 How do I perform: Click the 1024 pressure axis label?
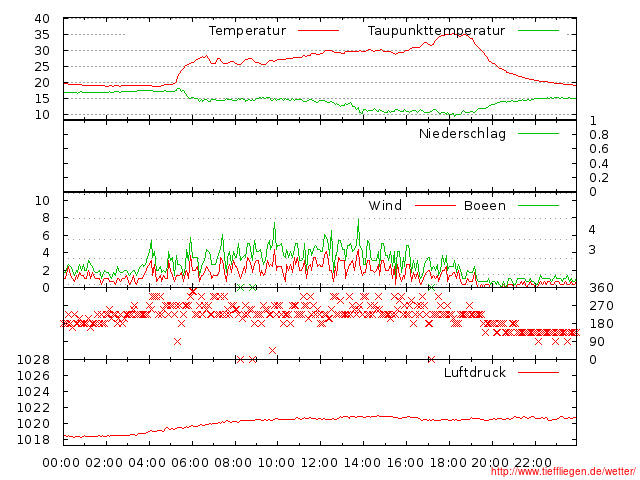33,392
